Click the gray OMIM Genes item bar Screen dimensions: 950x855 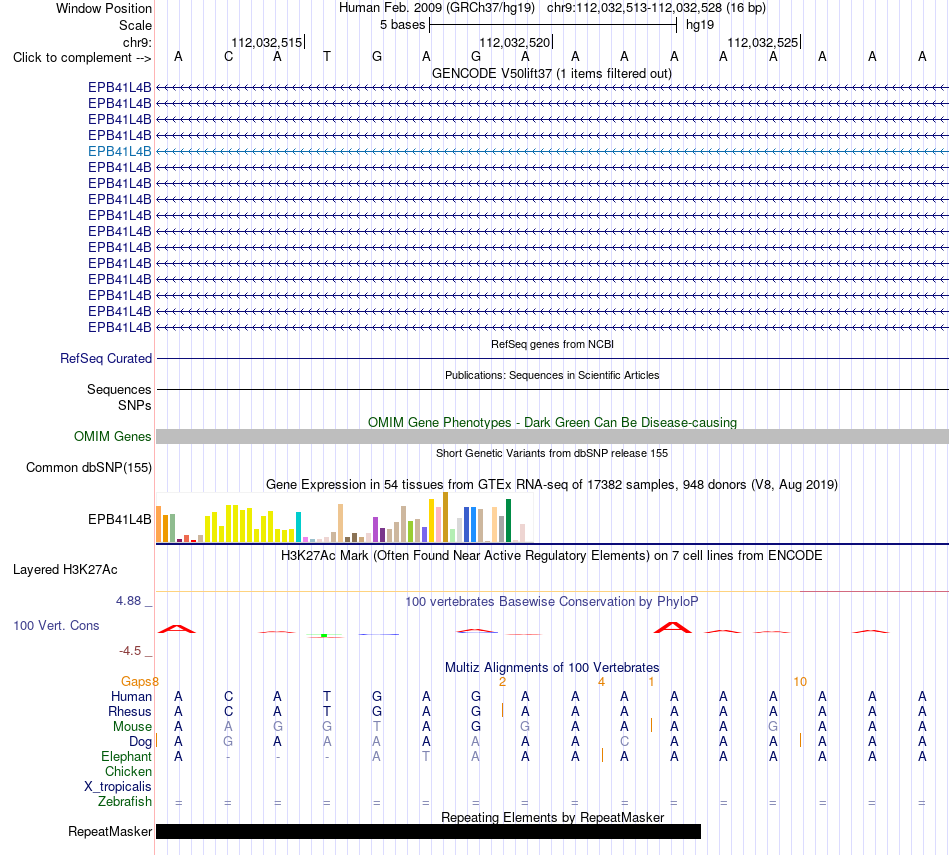pyautogui.click(x=552, y=436)
